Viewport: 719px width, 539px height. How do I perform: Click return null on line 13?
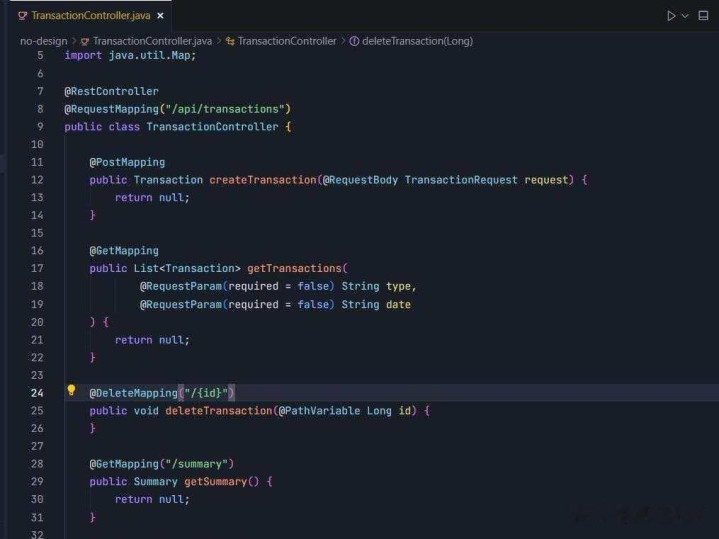pyautogui.click(x=152, y=198)
